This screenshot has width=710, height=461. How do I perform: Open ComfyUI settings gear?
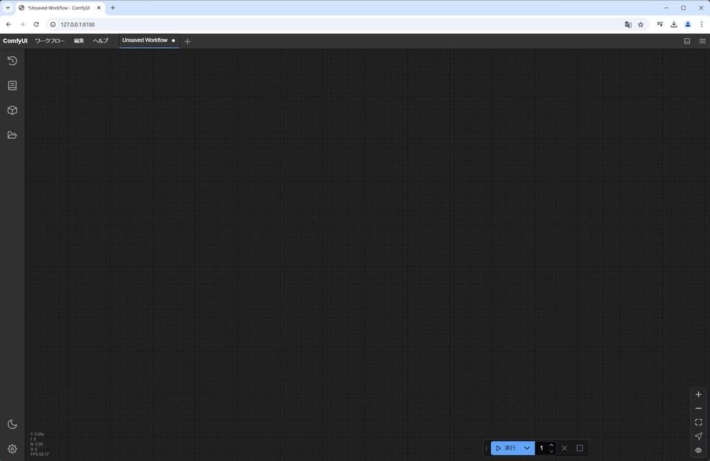point(12,449)
